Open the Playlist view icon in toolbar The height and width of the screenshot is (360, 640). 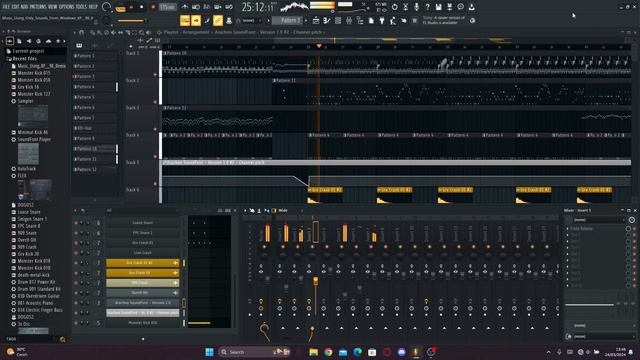pos(316,20)
